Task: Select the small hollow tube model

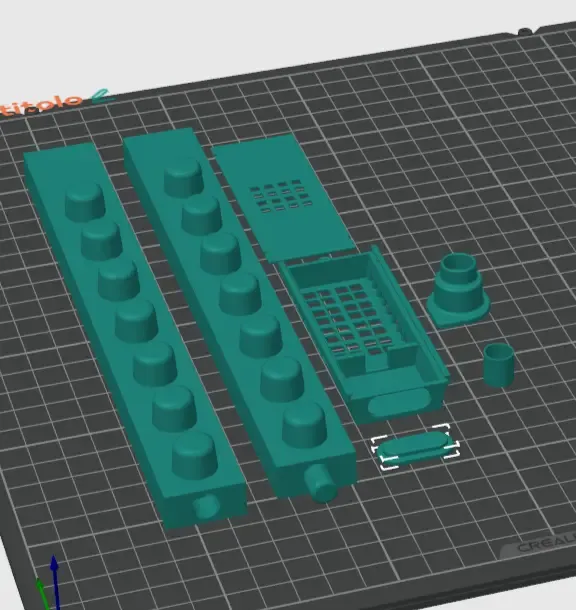Action: point(499,365)
